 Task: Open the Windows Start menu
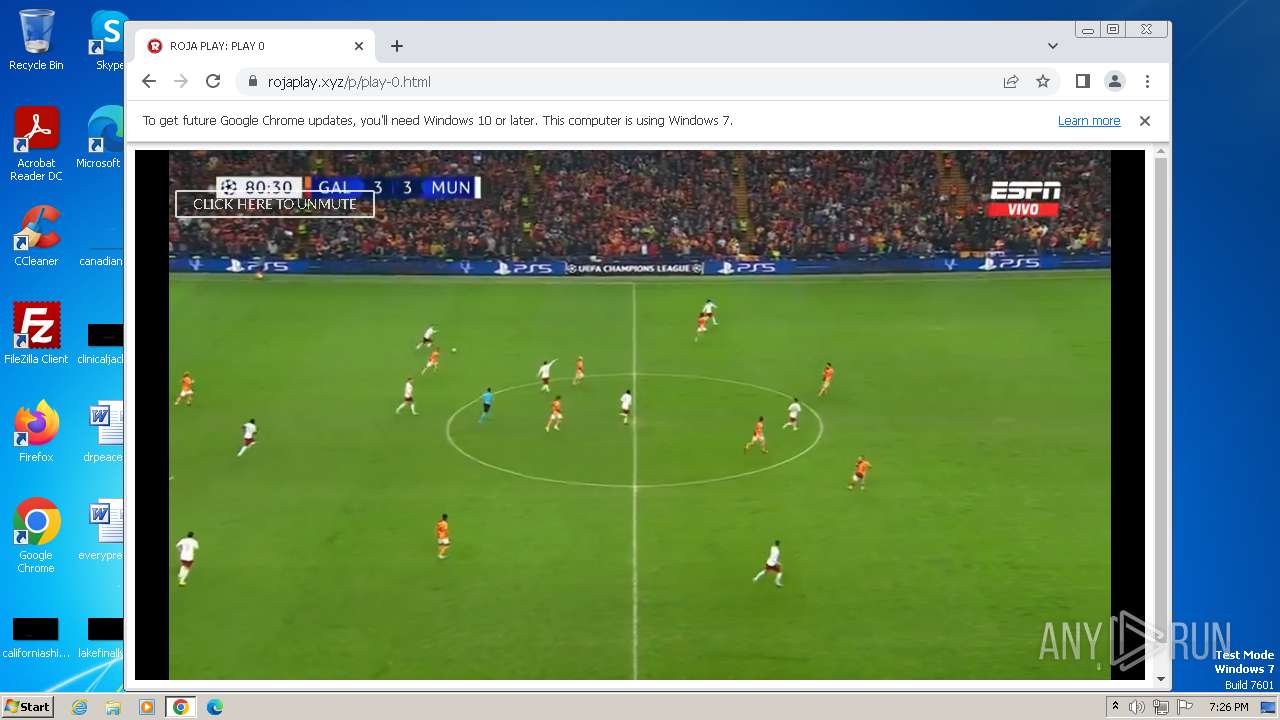[x=27, y=707]
